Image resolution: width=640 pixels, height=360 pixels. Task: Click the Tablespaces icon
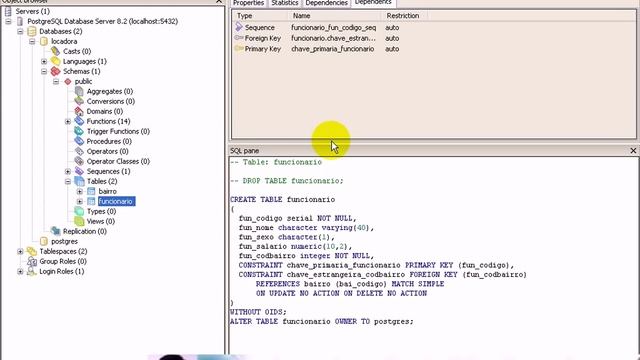click(x=31, y=251)
